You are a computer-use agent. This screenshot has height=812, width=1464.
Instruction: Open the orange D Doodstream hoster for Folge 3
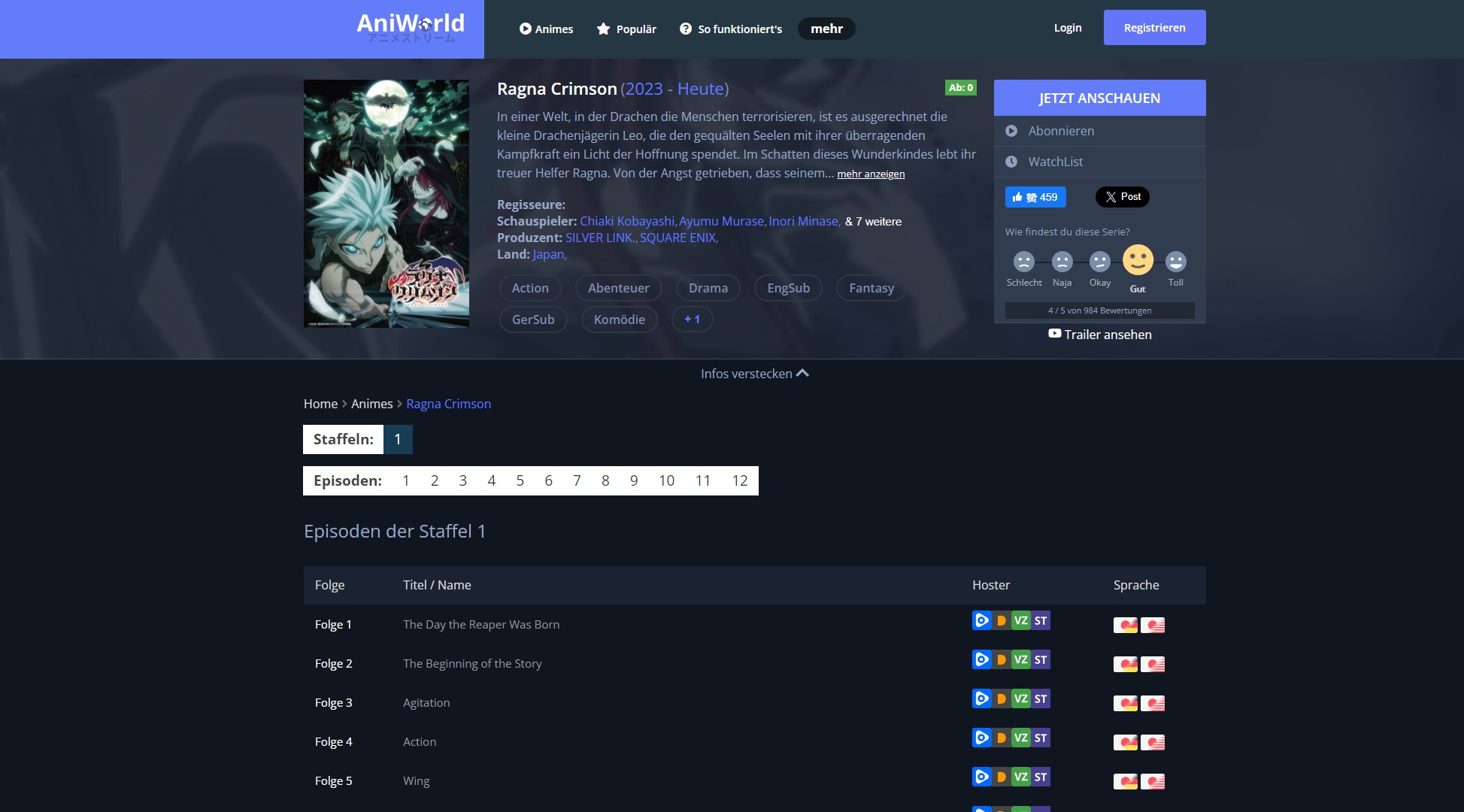[x=1001, y=698]
